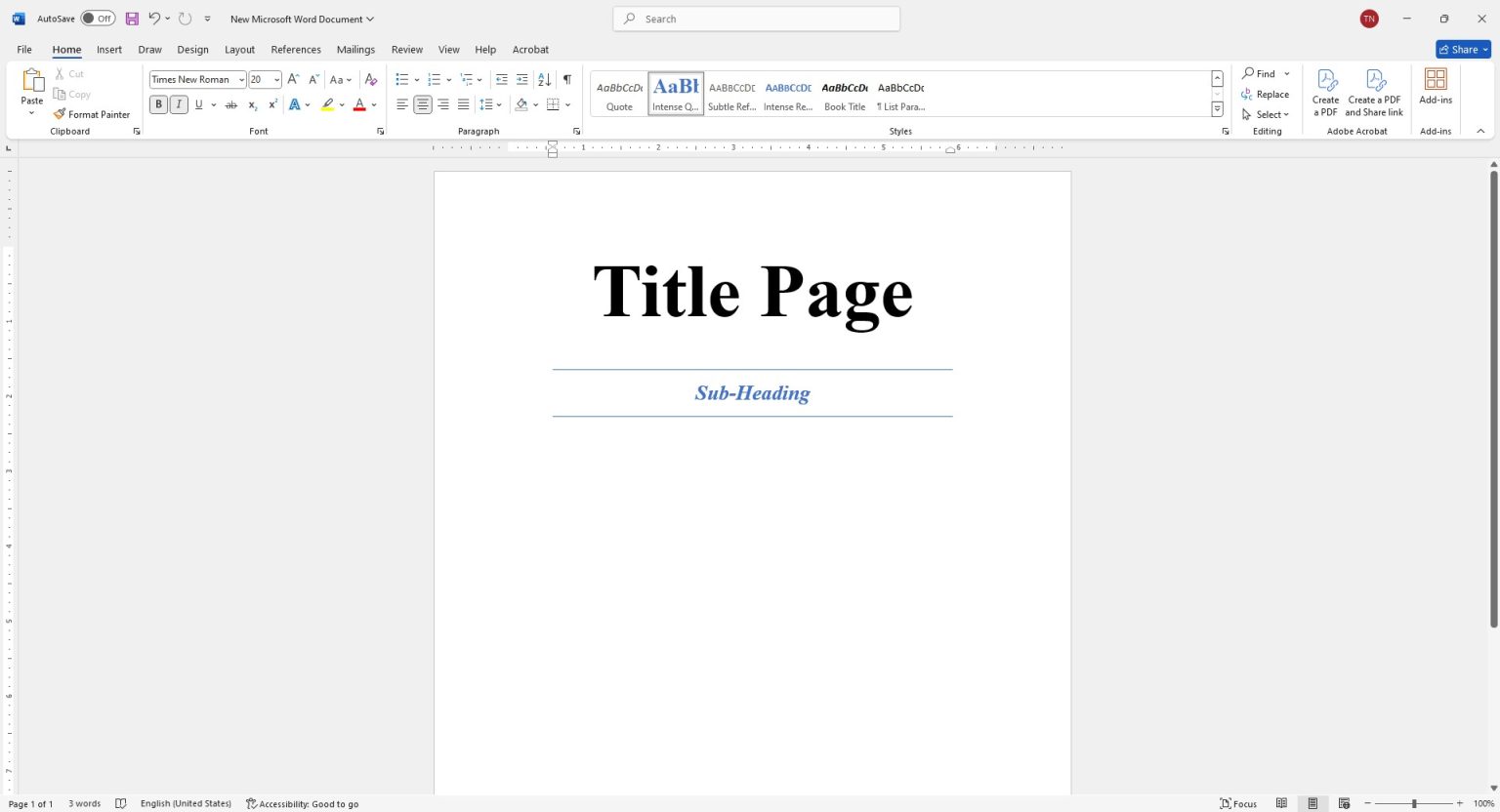Click Clear All Formatting icon
This screenshot has height=812, width=1500.
[370, 80]
